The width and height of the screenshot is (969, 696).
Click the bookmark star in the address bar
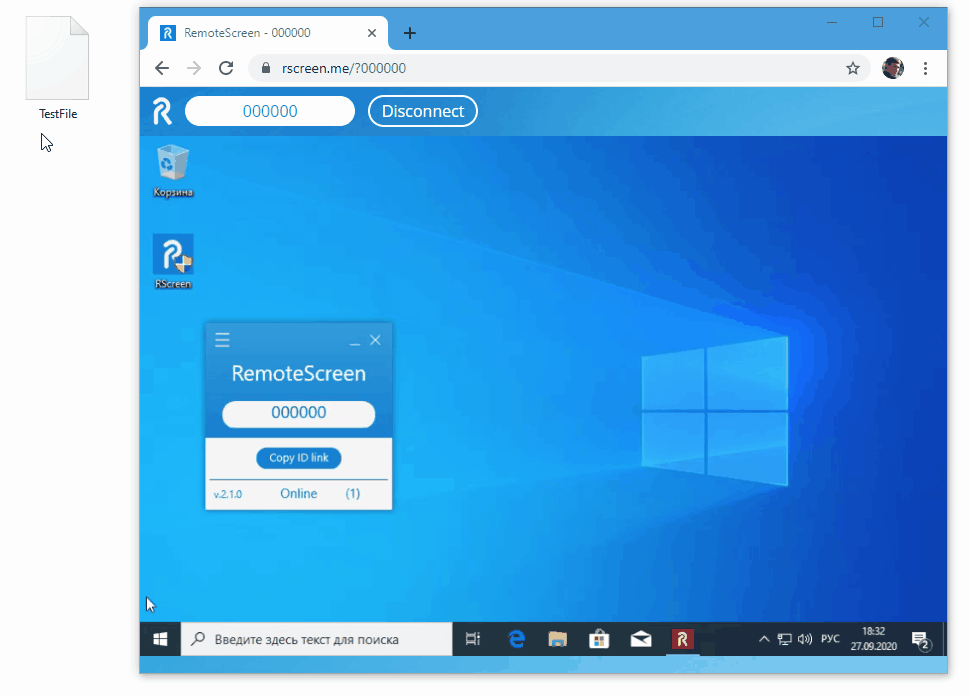tap(852, 68)
